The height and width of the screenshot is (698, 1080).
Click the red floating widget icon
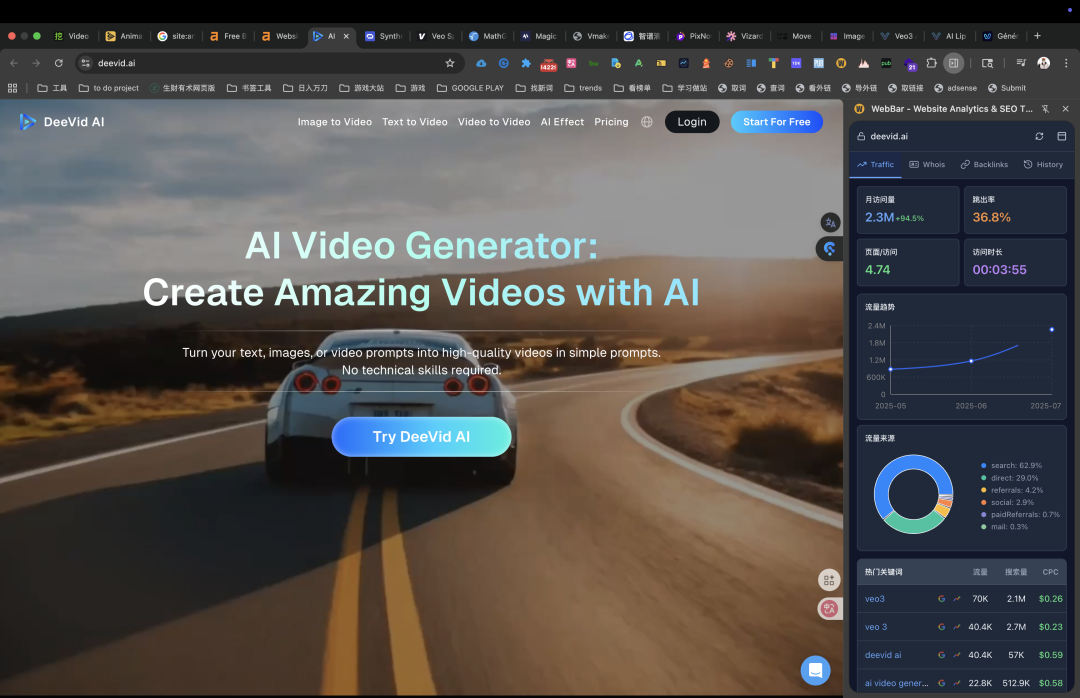(829, 608)
